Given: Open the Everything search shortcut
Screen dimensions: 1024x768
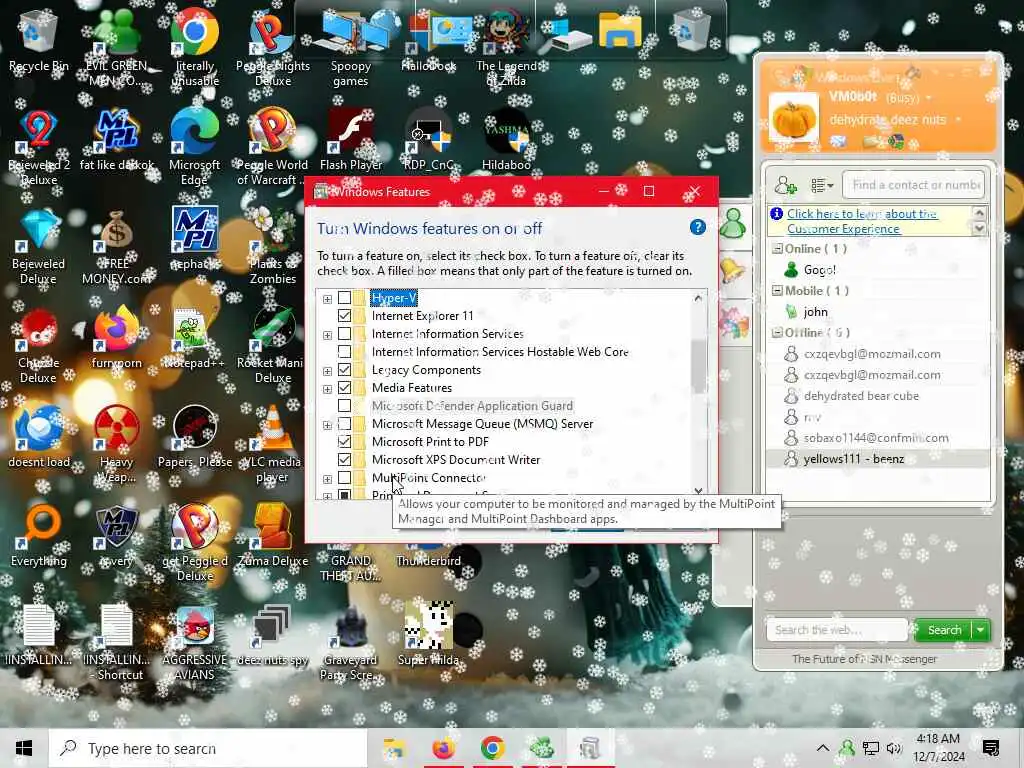Looking at the screenshot, I should tap(39, 536).
